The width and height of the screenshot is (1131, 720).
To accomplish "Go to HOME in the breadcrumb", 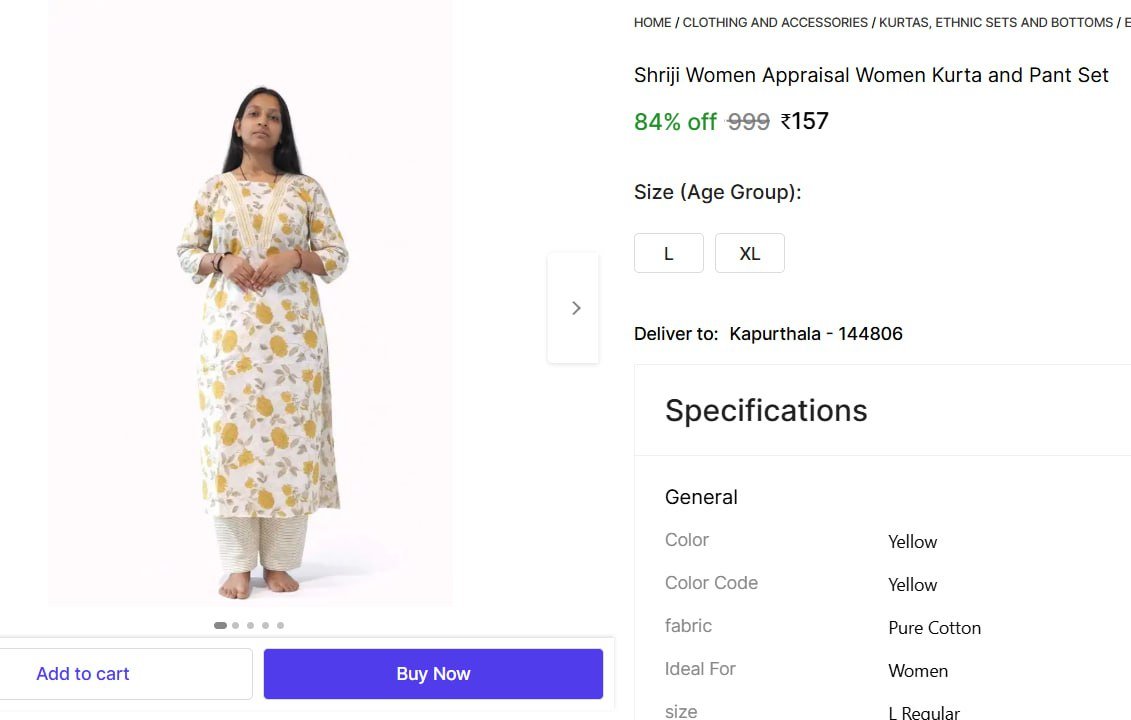I will tap(652, 22).
